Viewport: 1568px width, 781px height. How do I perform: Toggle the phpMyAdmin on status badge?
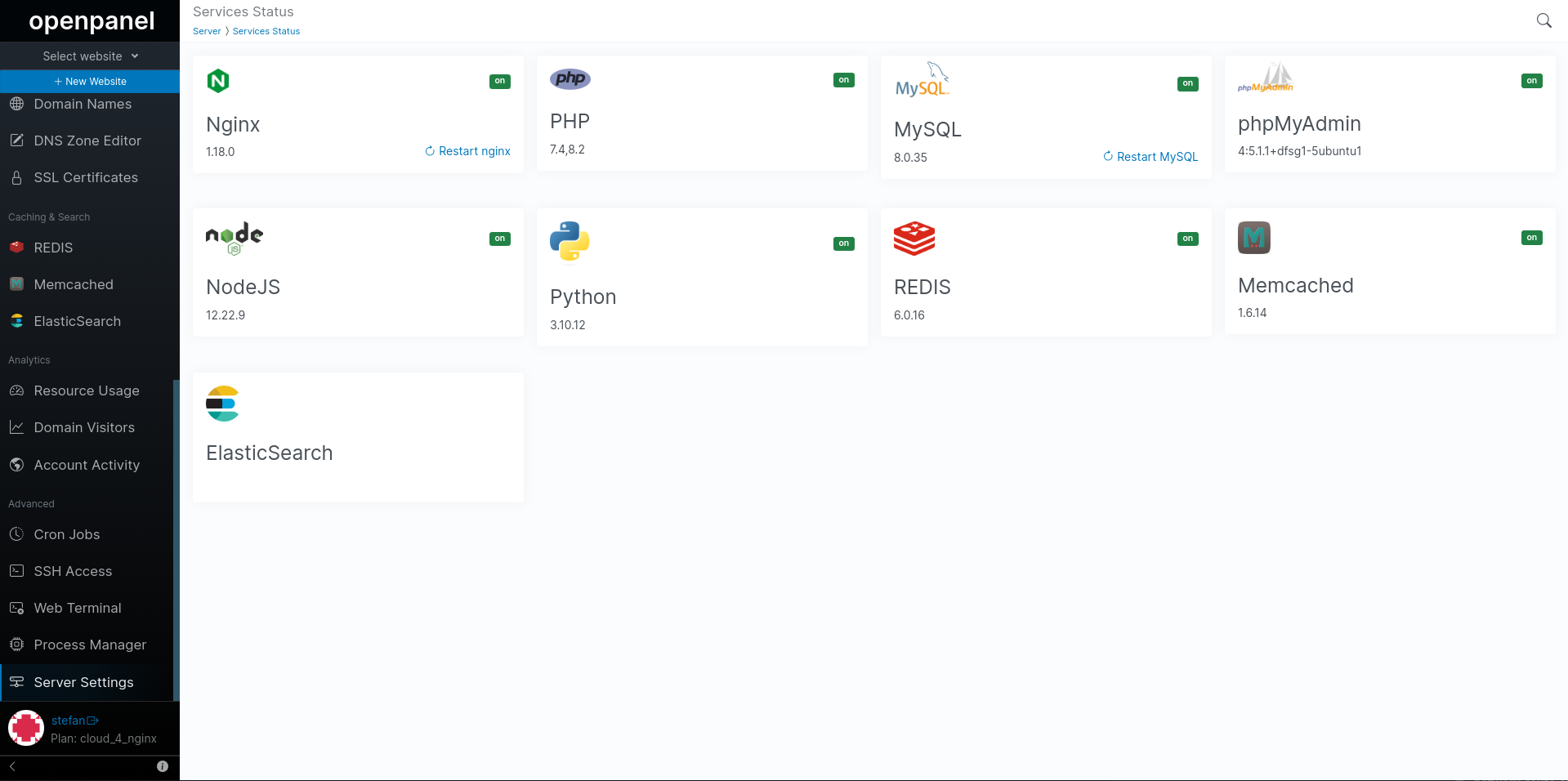point(1532,81)
